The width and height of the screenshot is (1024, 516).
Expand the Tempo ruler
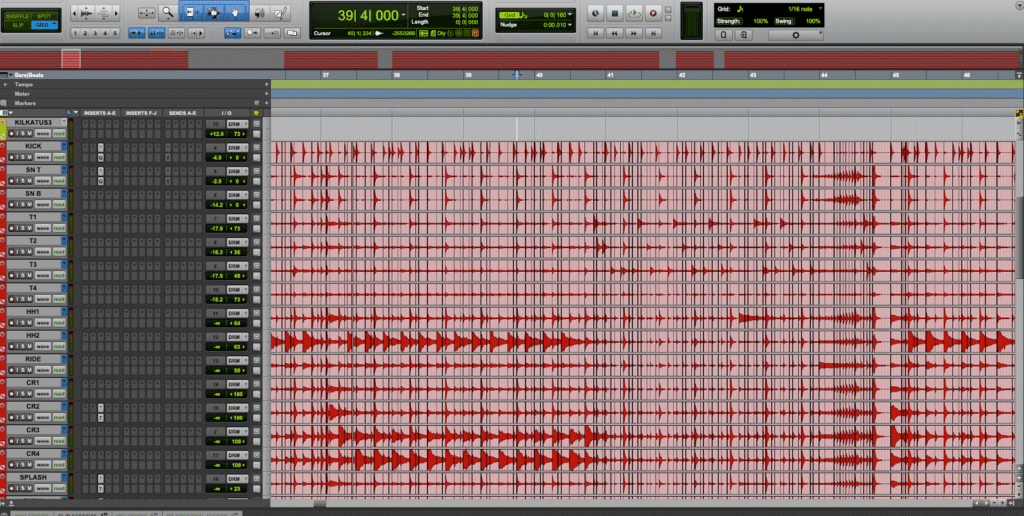7,85
